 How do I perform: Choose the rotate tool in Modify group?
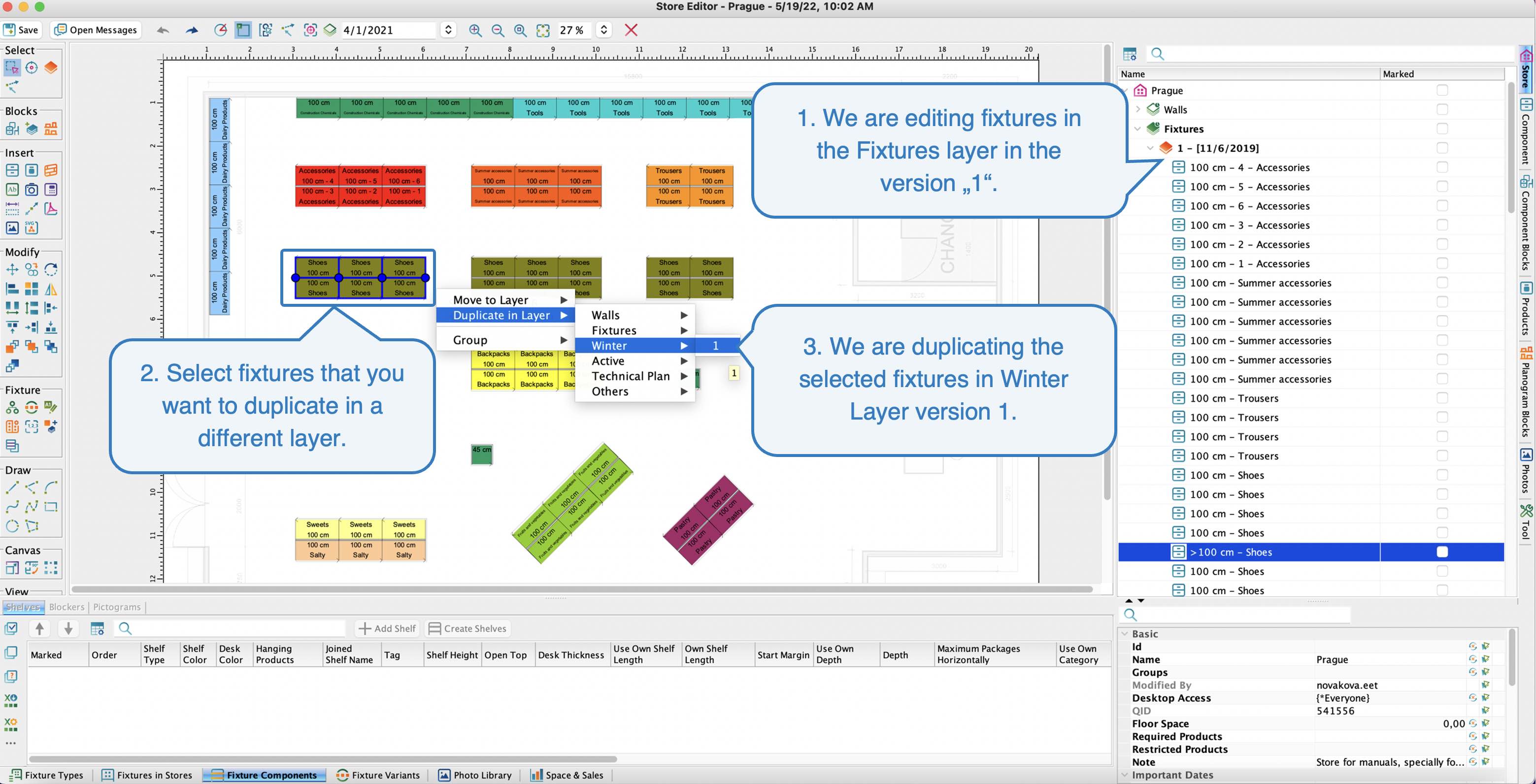click(x=51, y=269)
